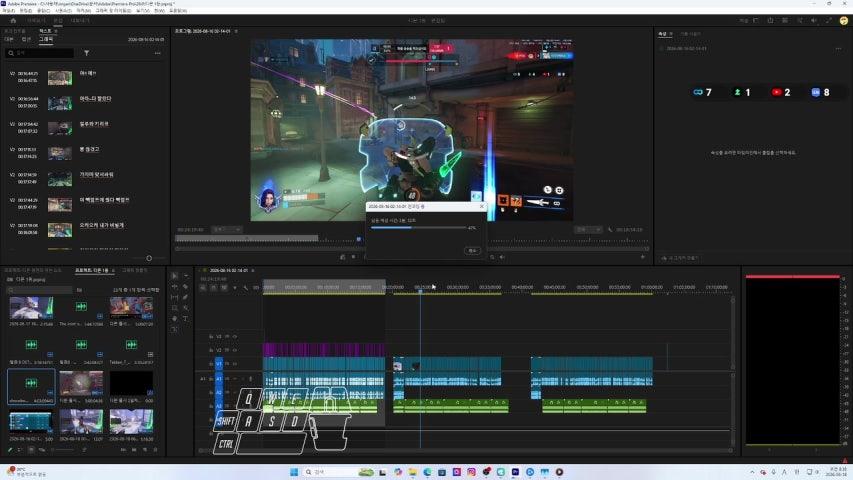This screenshot has height=480, width=853.
Task: Toggle V2 track output eye
Action: pyautogui.click(x=235, y=350)
